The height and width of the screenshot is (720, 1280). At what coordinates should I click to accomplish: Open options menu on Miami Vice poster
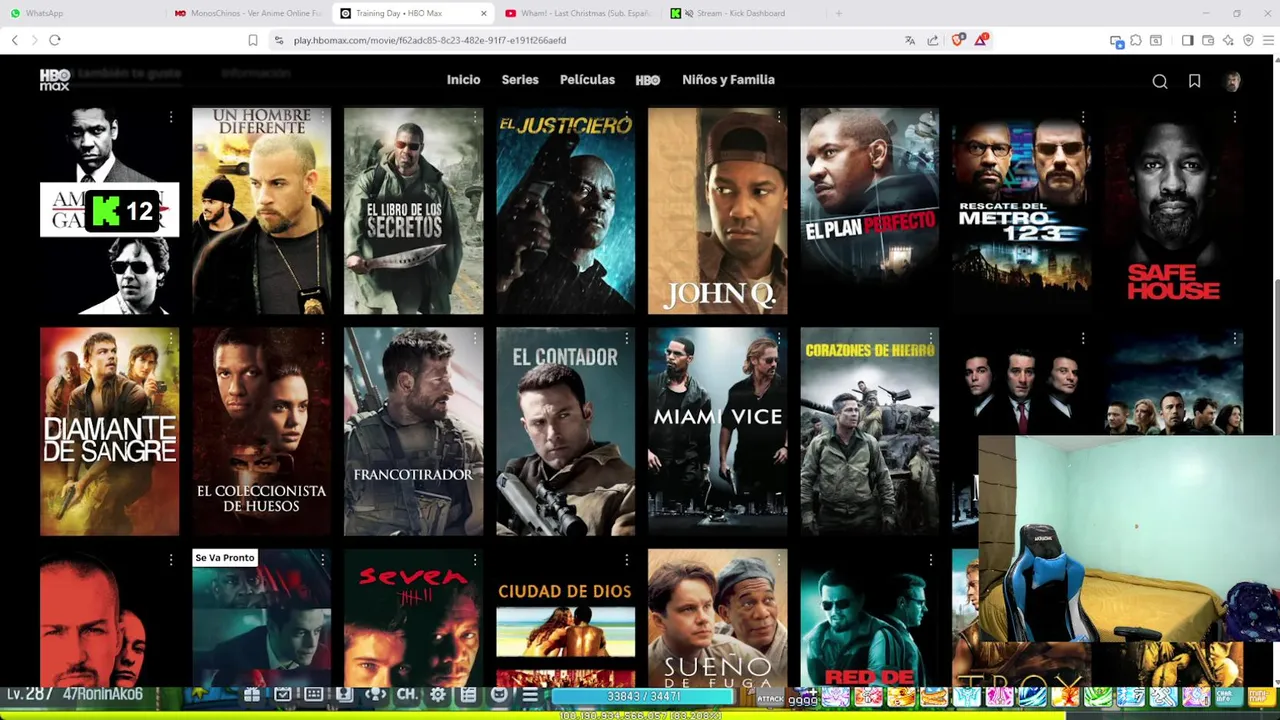click(x=779, y=339)
